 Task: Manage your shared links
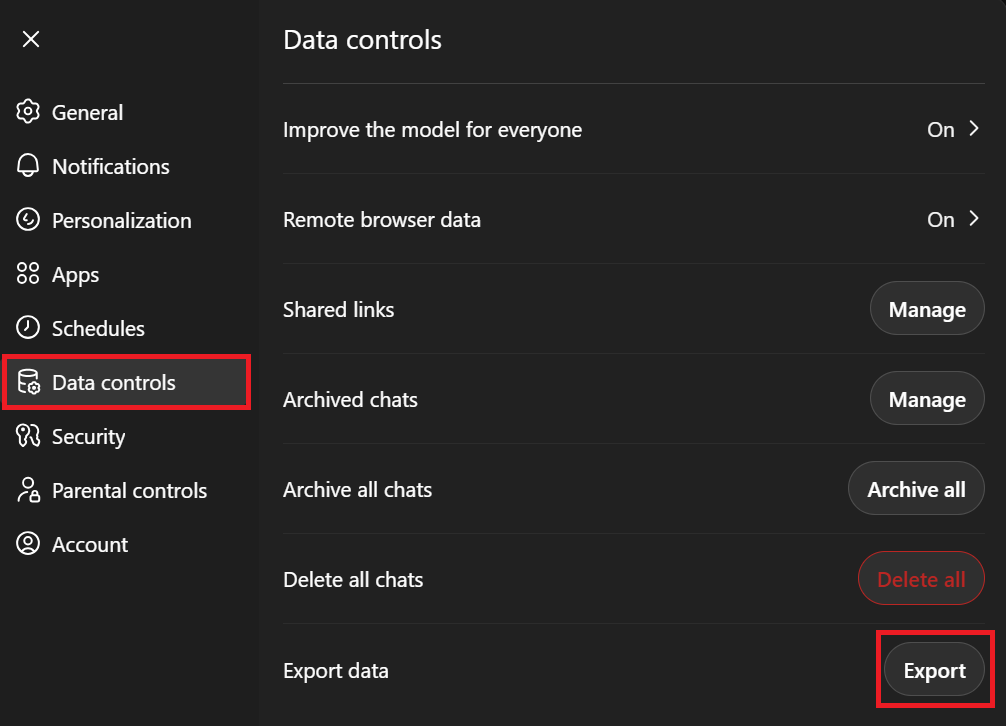[926, 308]
